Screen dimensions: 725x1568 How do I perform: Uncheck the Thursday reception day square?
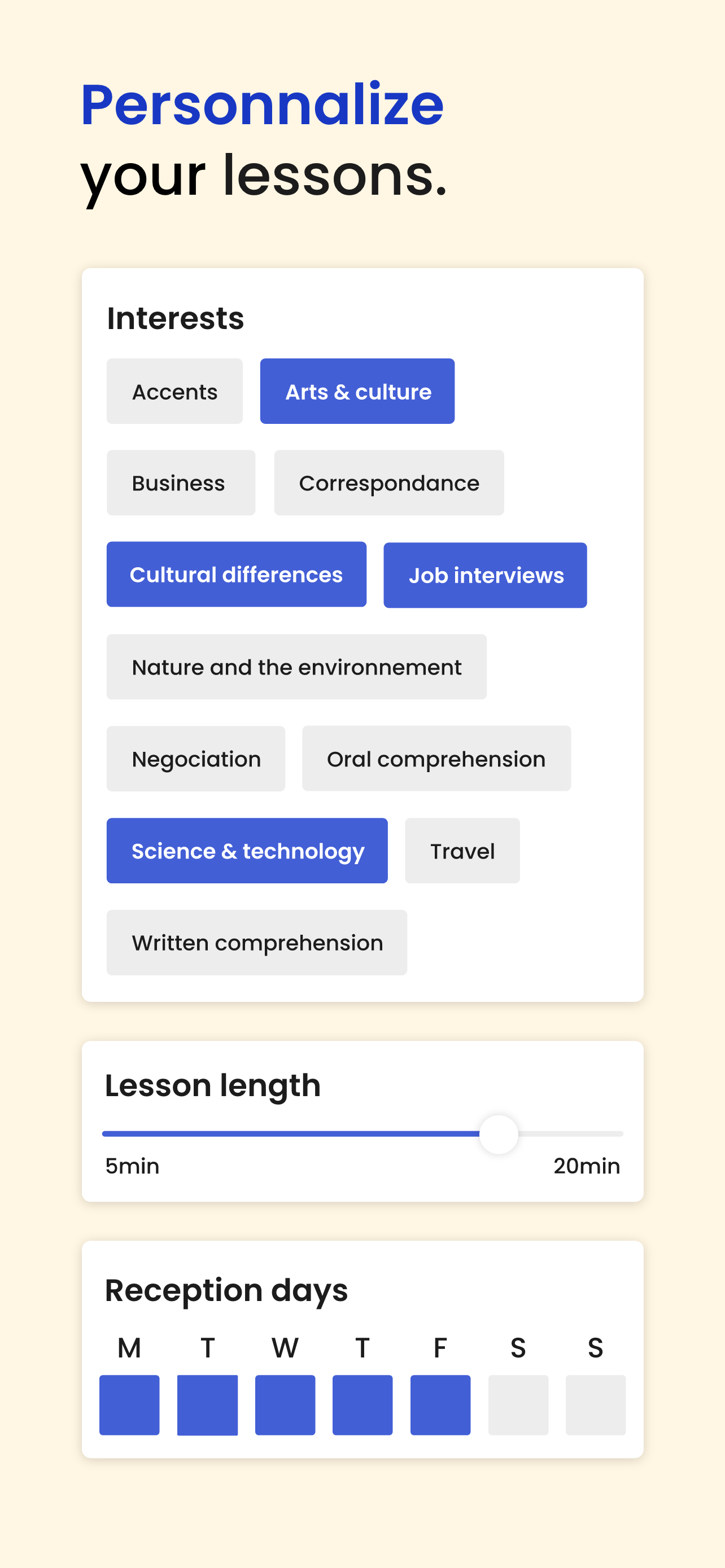point(362,1405)
